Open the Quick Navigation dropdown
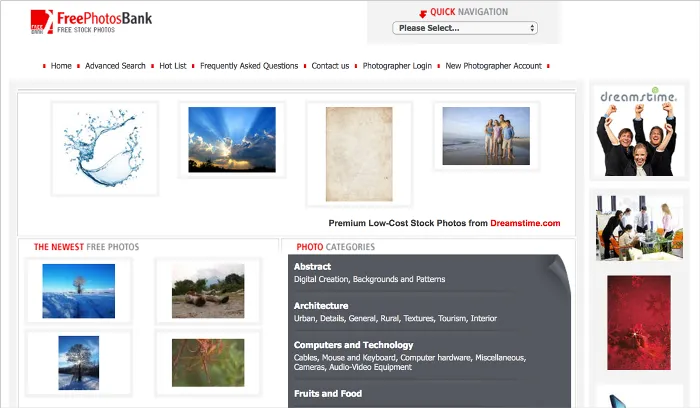Viewport: 700px width, 408px height. 467,28
